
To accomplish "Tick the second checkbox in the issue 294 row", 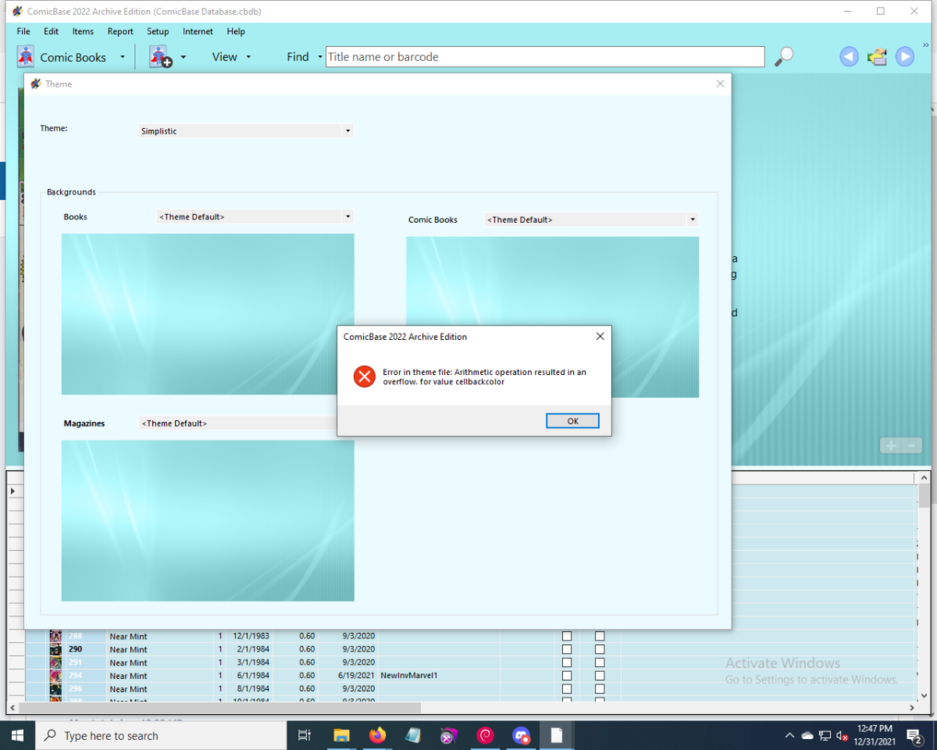I will click(600, 676).
